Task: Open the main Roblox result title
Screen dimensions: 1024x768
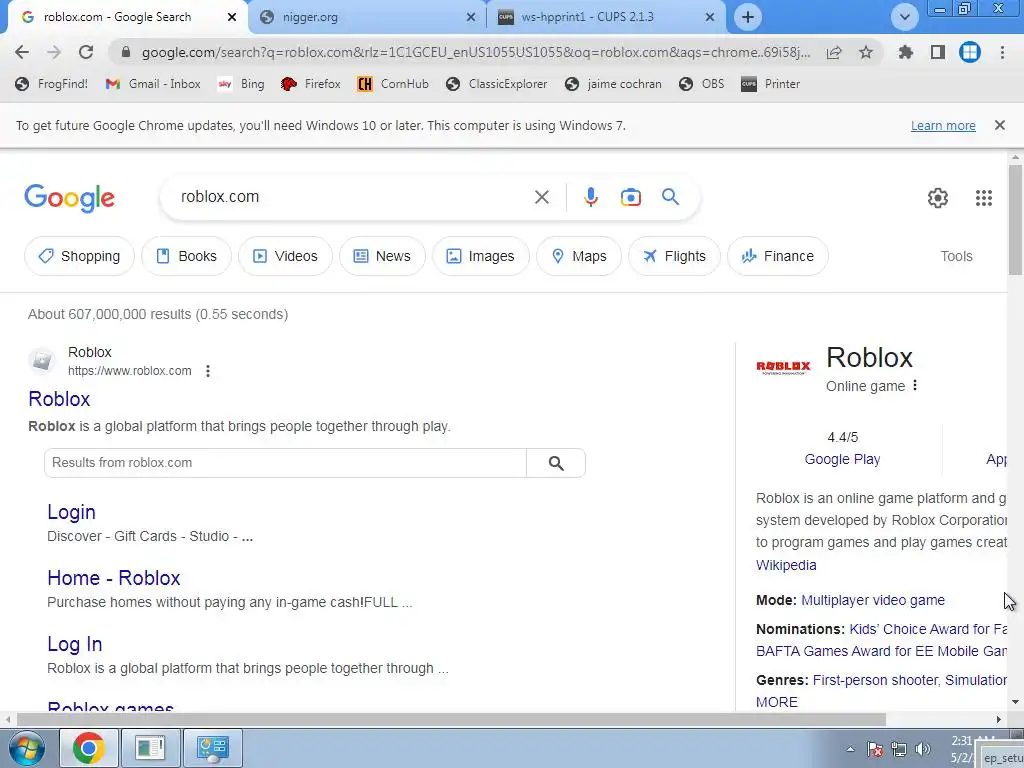Action: pyautogui.click(x=59, y=398)
